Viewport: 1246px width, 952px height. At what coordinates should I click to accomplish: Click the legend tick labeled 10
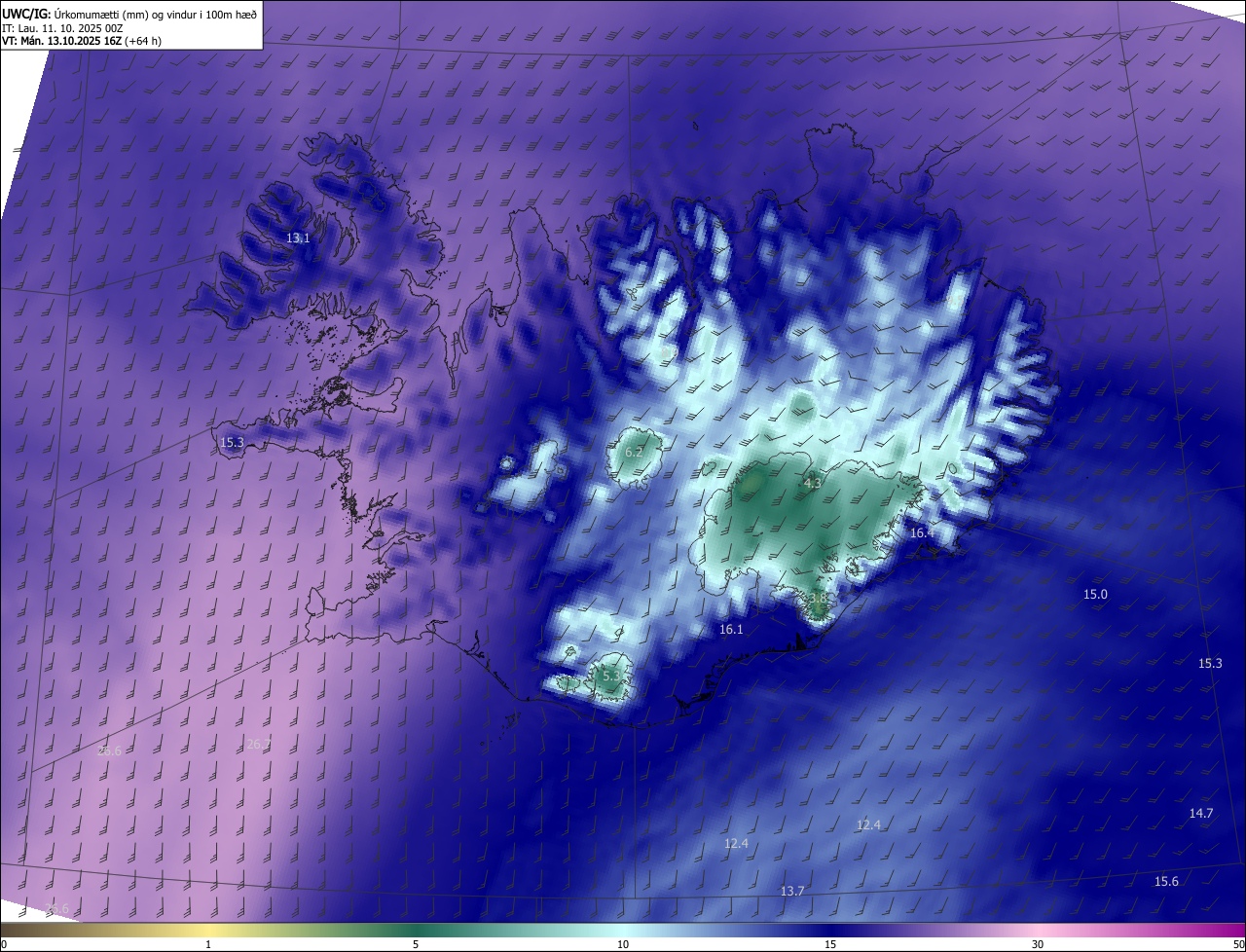click(623, 944)
